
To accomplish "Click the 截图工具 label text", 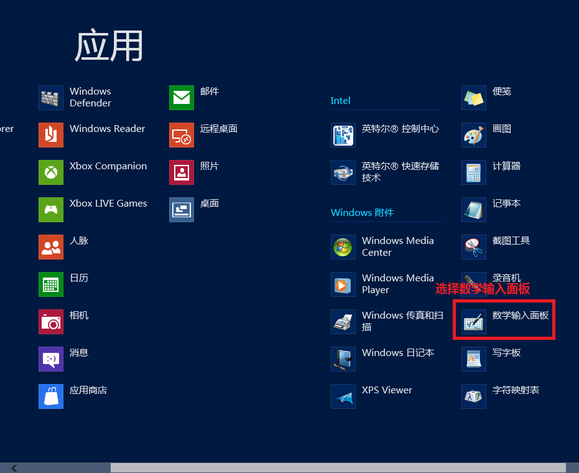I will 511,241.
